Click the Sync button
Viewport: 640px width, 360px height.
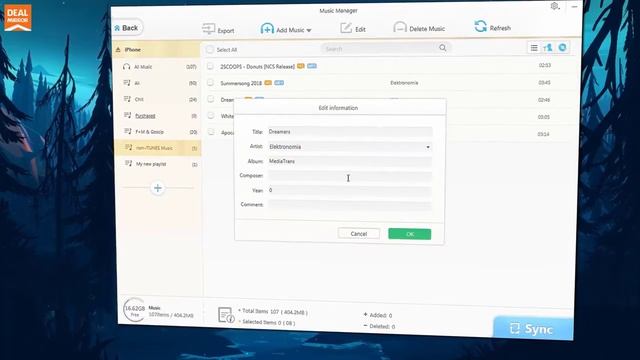[x=533, y=329]
